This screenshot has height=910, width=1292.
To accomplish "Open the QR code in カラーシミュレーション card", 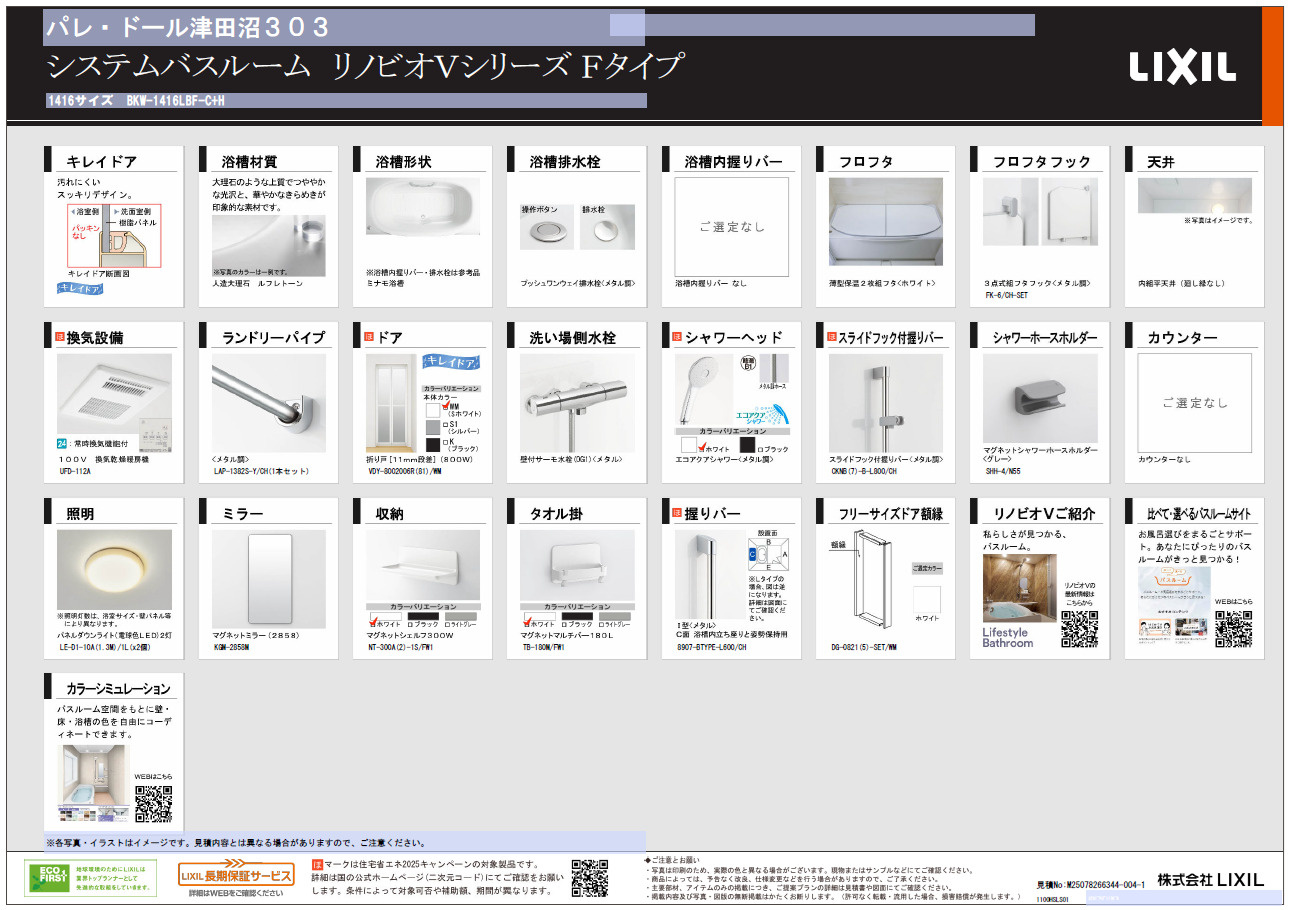I will pos(153,803).
